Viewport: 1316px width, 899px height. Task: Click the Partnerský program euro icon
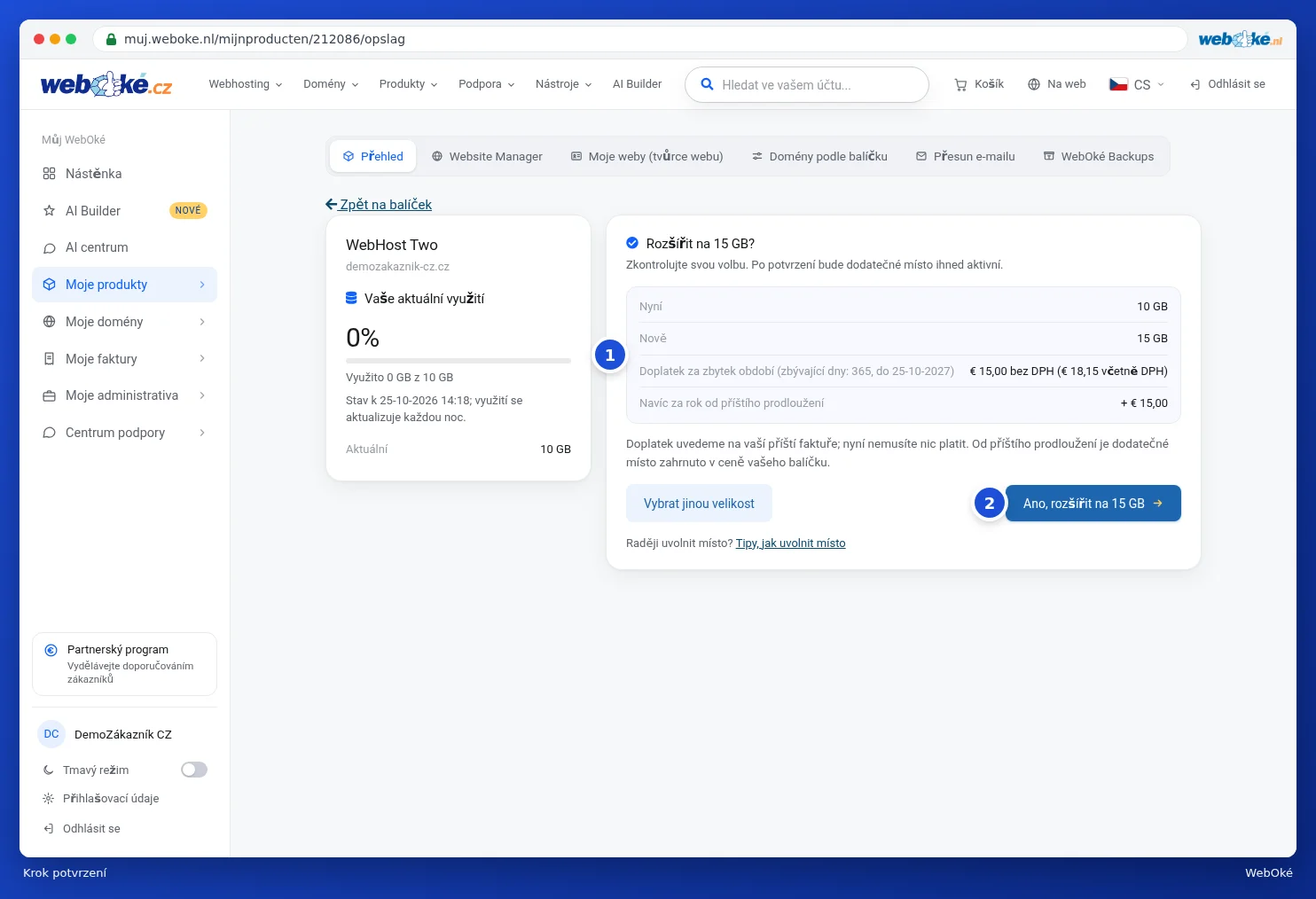click(51, 650)
